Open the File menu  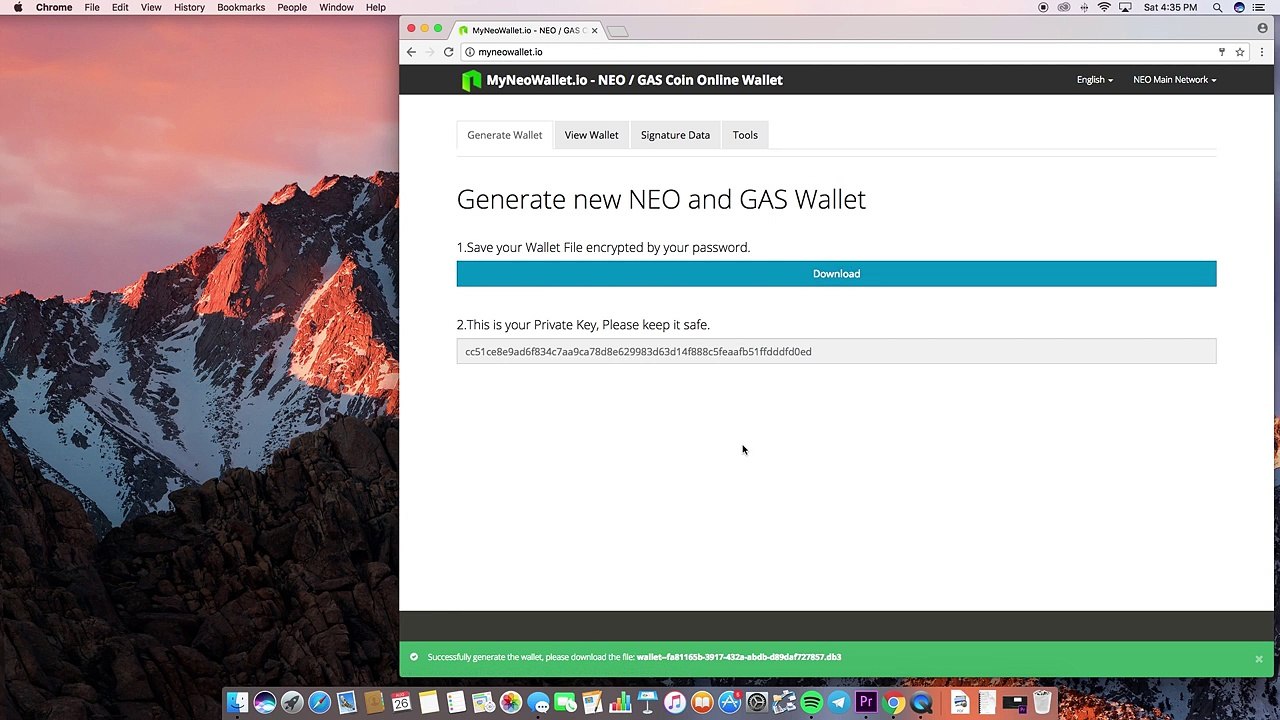pyautogui.click(x=92, y=7)
